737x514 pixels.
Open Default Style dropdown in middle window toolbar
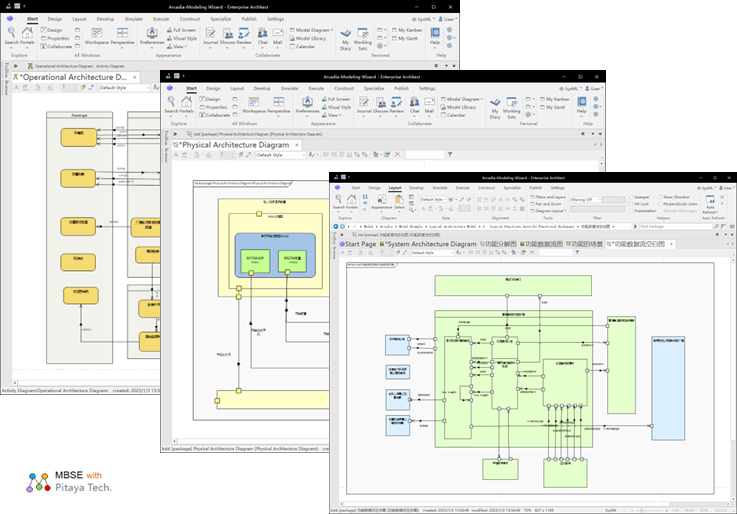point(281,155)
